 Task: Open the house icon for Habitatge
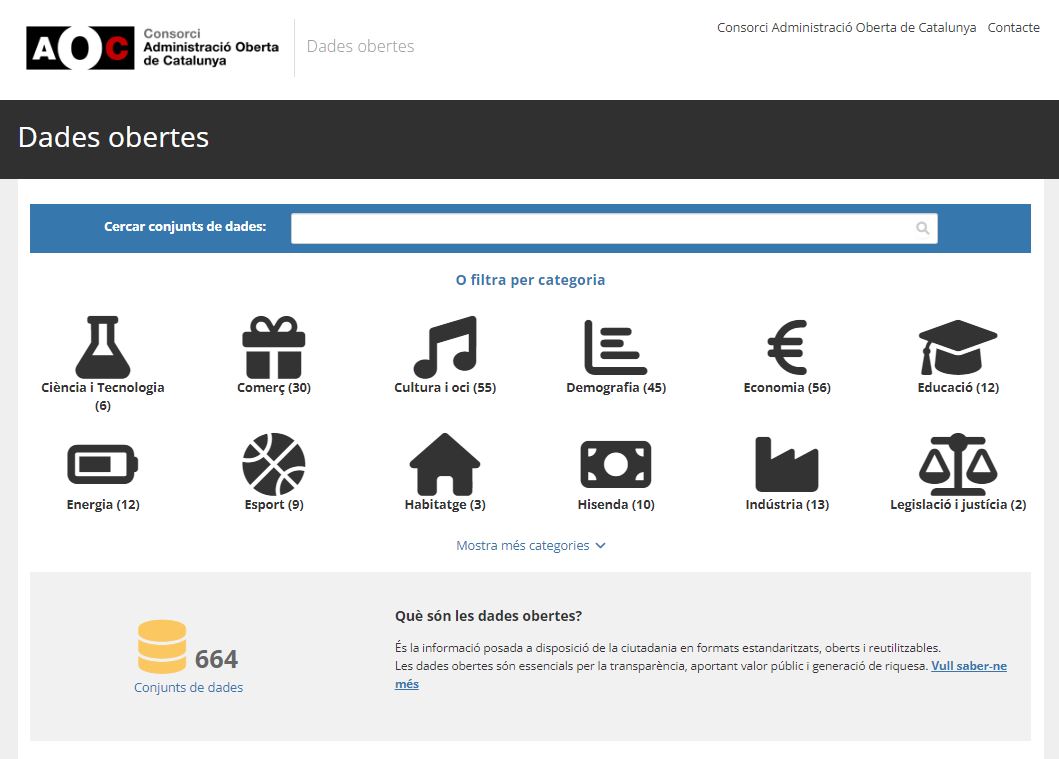445,464
